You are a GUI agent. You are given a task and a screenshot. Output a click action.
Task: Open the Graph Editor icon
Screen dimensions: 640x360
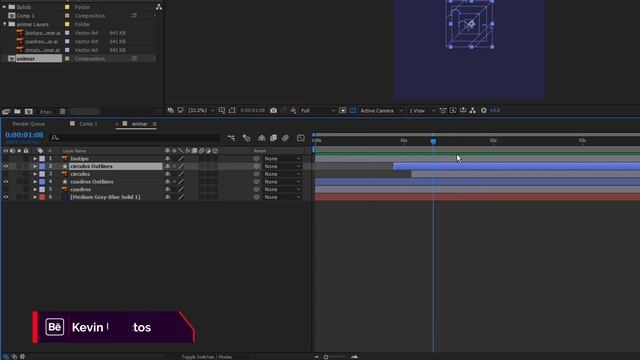[x=301, y=138]
